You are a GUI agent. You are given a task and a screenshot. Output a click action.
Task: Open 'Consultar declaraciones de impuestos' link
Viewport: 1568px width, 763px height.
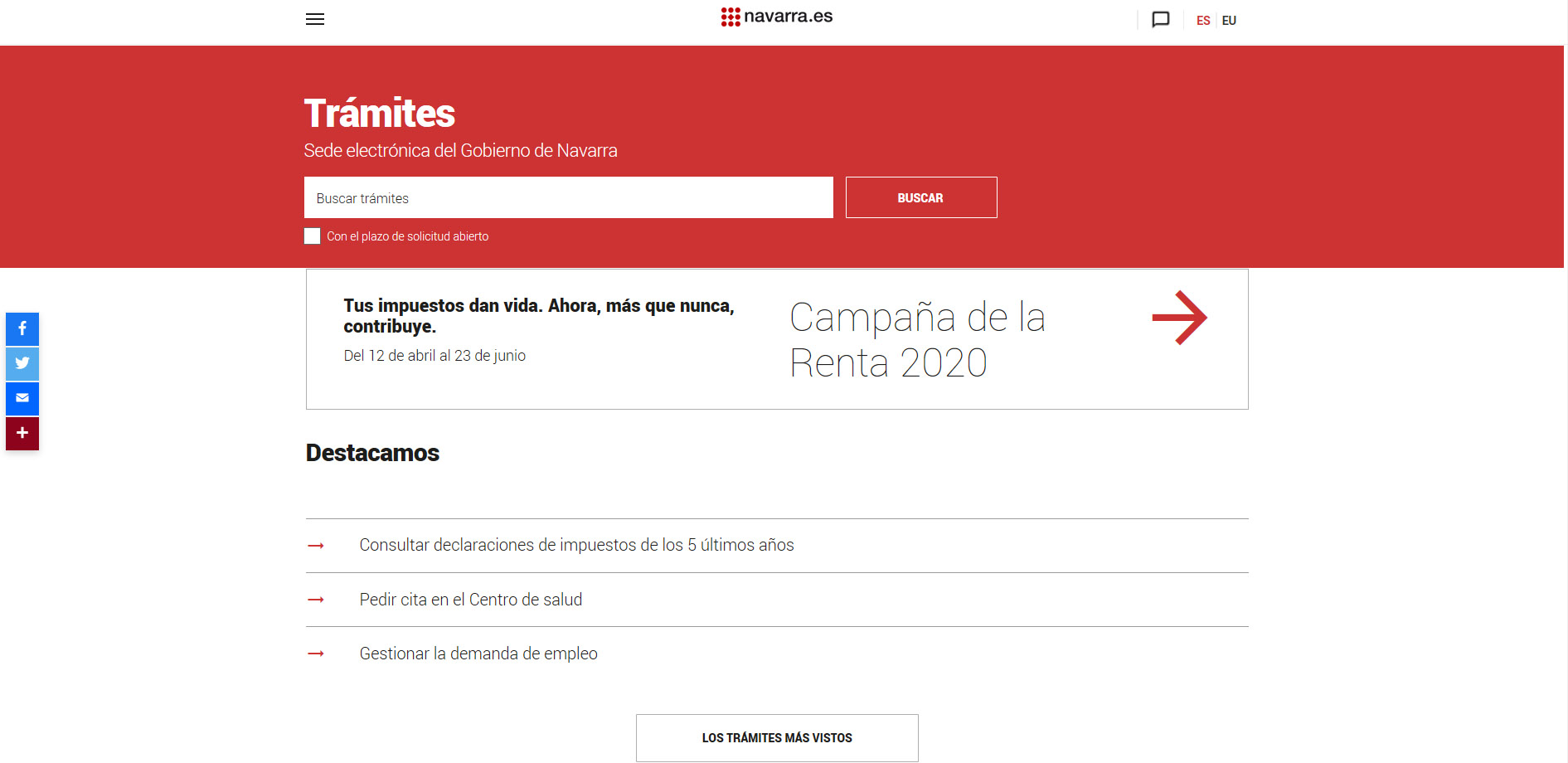coord(576,545)
